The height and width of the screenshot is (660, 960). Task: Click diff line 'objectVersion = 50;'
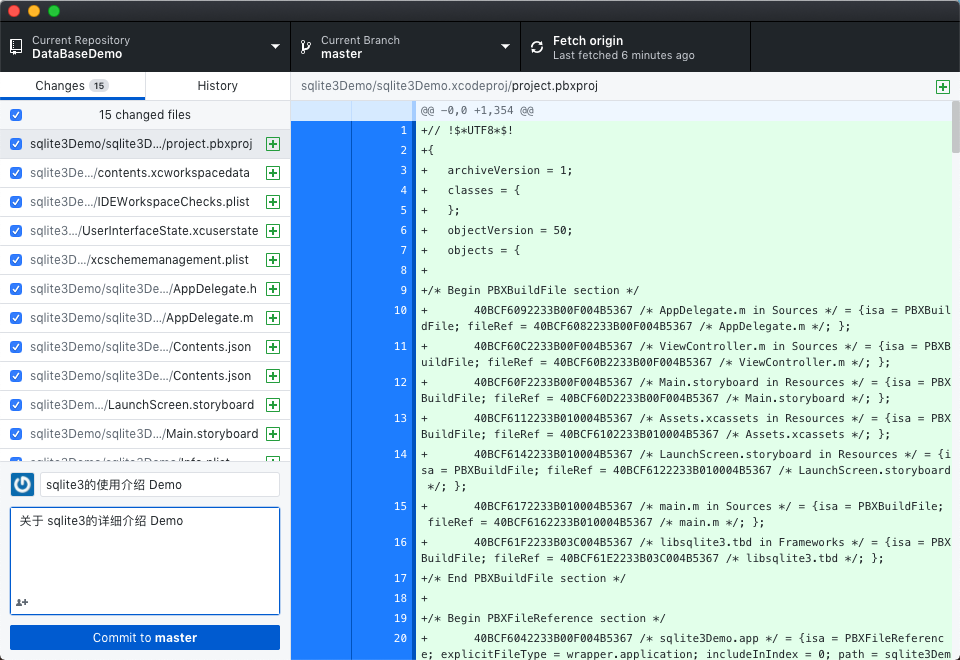pos(509,230)
